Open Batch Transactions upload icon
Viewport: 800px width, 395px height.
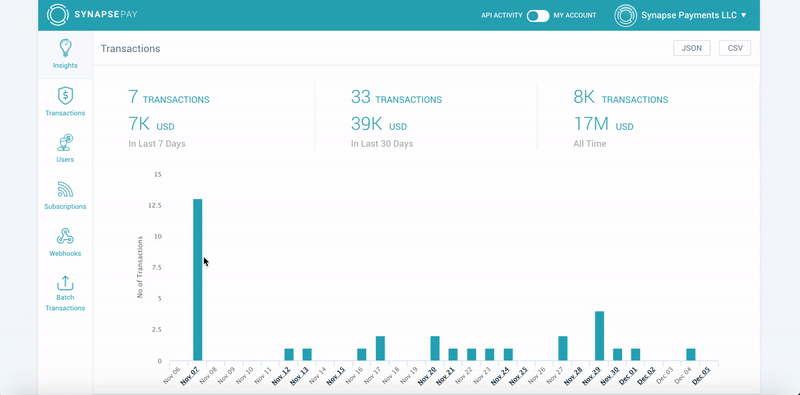(65, 283)
